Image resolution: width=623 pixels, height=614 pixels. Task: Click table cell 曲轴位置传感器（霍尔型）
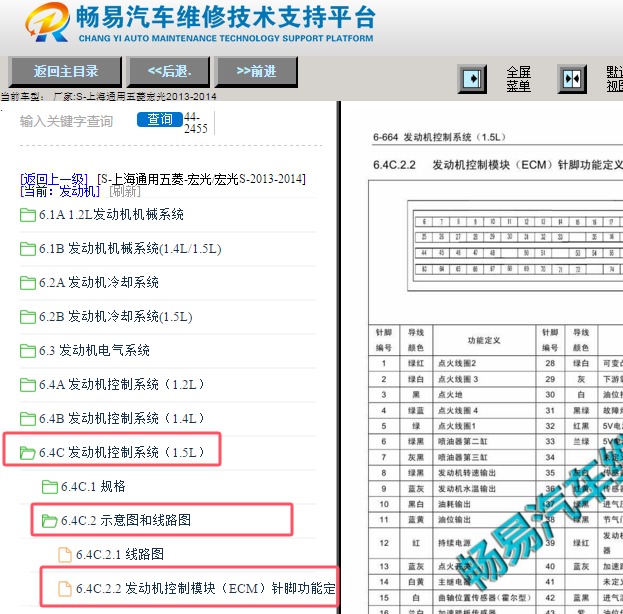coord(484,598)
